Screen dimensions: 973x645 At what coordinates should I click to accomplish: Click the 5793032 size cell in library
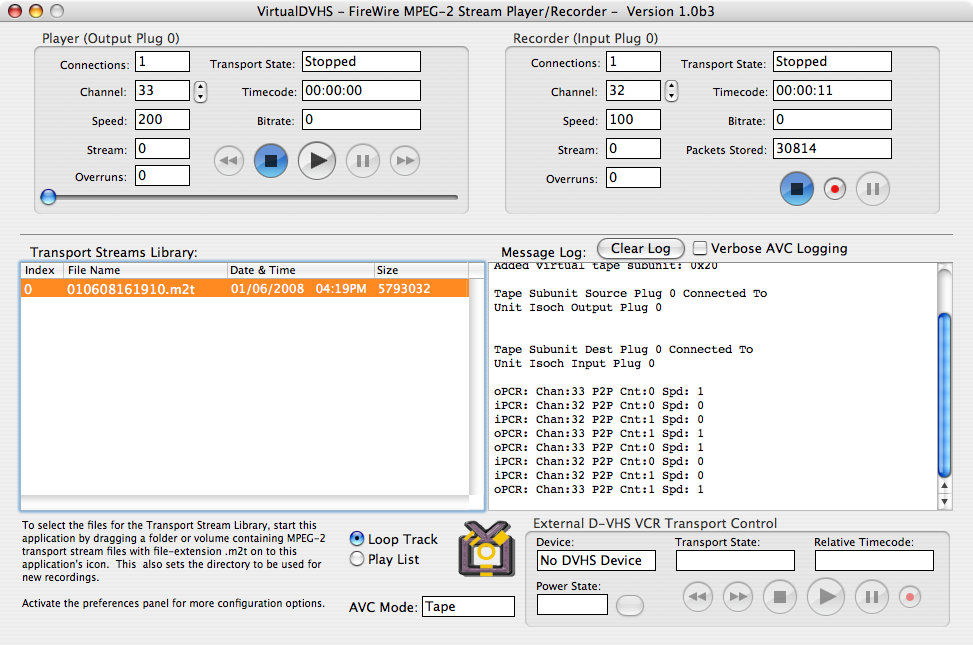pos(404,289)
